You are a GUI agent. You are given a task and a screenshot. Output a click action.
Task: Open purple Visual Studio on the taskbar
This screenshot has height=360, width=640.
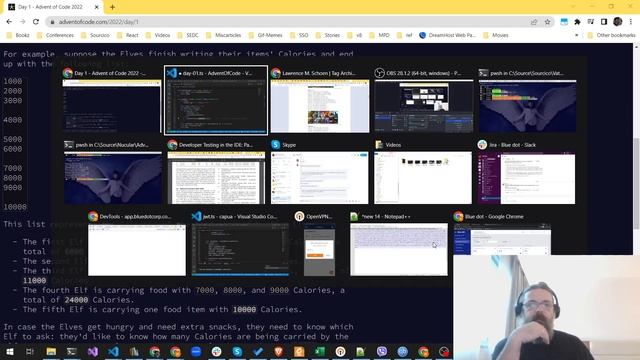pyautogui.click(x=93, y=351)
